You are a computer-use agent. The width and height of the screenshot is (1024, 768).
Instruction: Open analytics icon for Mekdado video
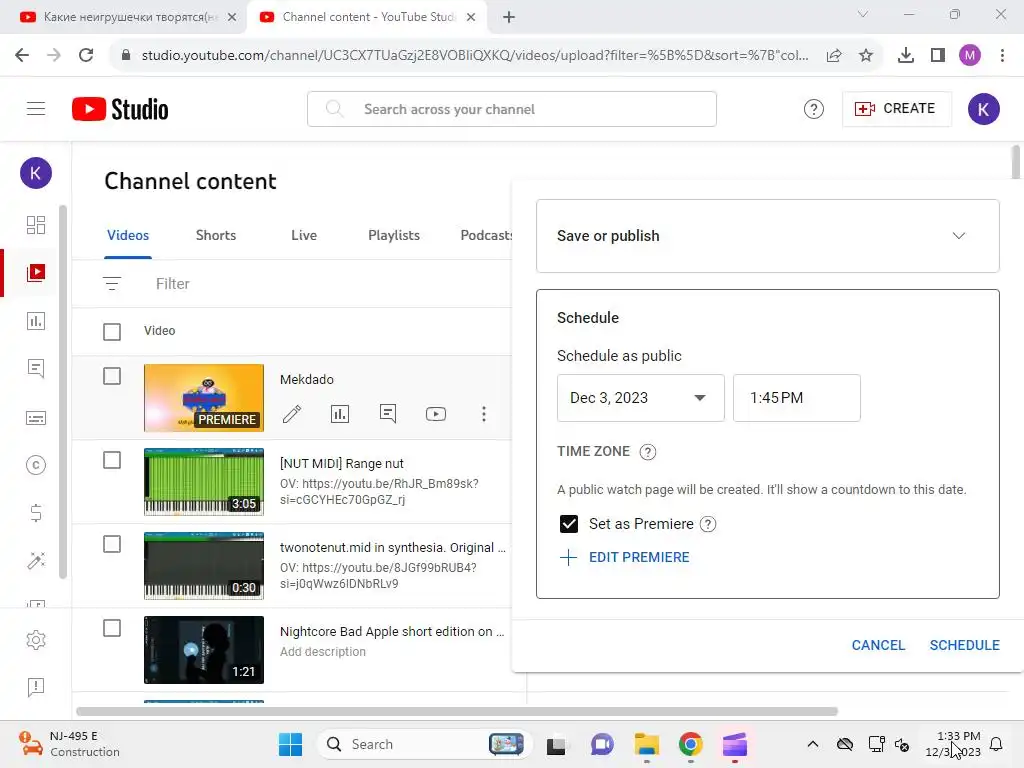[340, 414]
